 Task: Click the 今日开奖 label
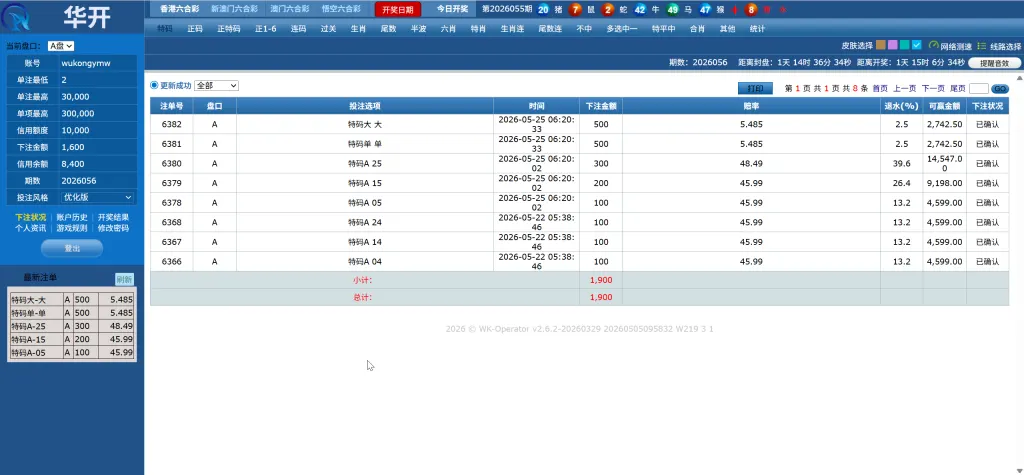453,9
